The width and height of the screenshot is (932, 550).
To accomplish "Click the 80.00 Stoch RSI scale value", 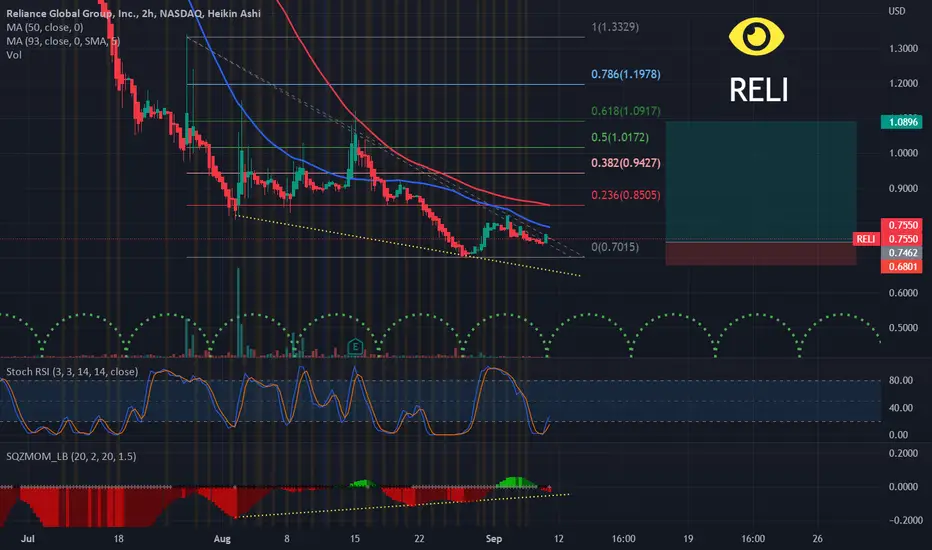I will point(900,381).
